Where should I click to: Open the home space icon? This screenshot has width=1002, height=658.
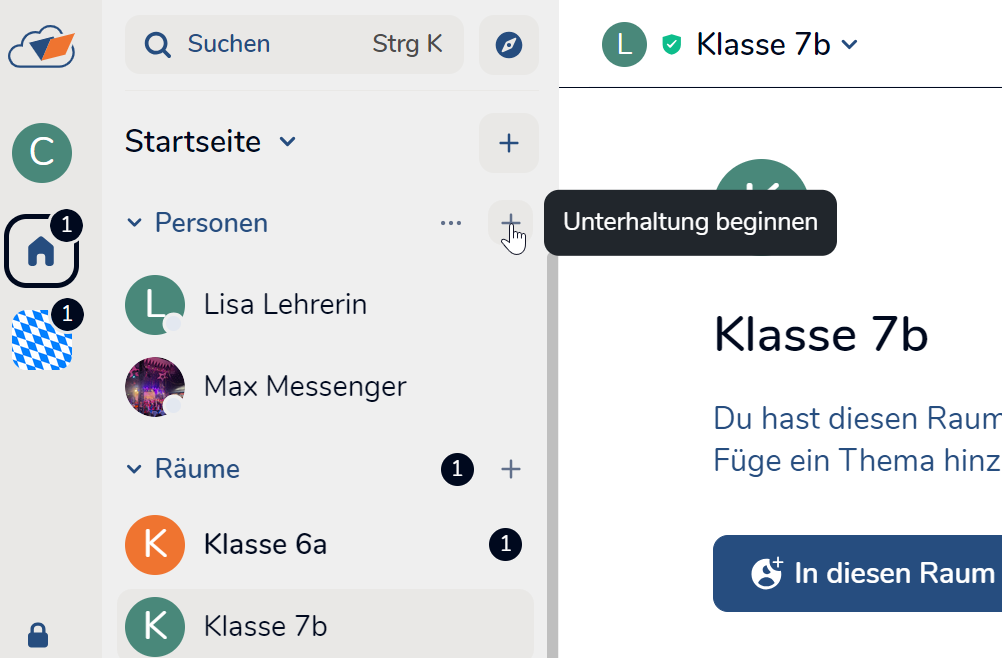(41, 250)
